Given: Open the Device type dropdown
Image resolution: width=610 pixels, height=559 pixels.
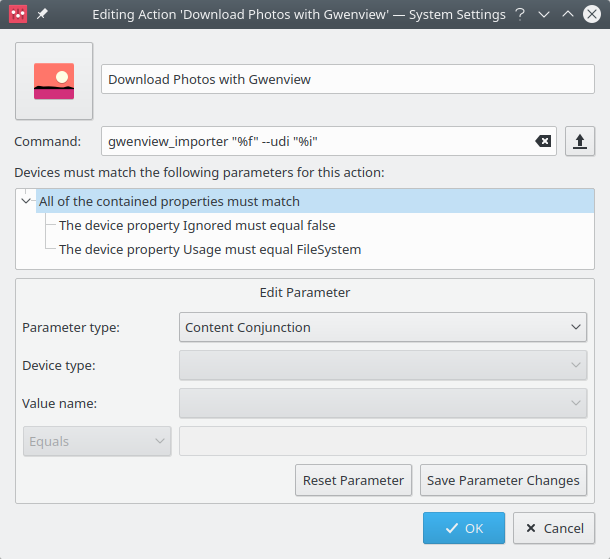Looking at the screenshot, I should tap(383, 365).
